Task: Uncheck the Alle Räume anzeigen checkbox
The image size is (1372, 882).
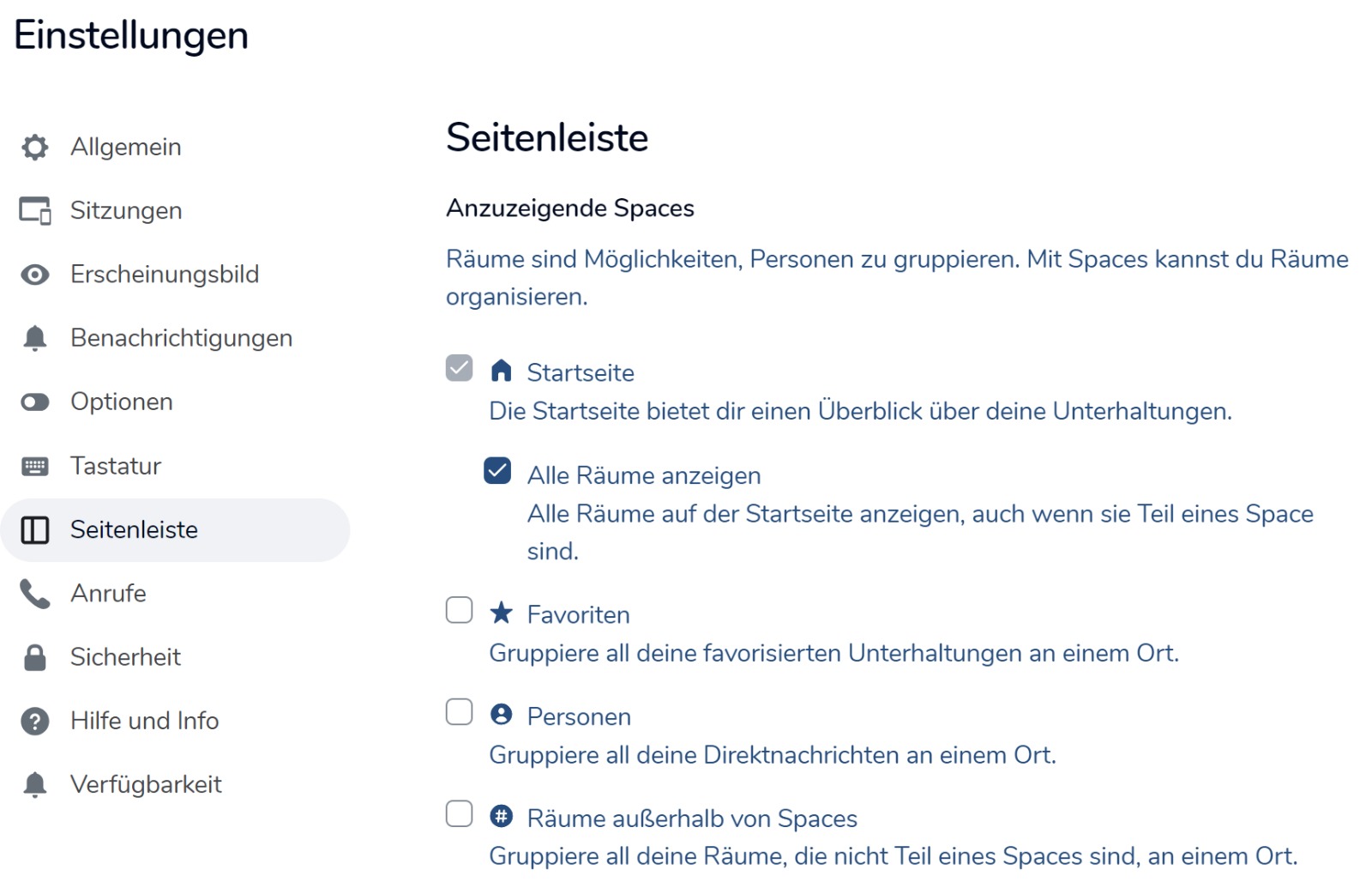Action: 497,471
